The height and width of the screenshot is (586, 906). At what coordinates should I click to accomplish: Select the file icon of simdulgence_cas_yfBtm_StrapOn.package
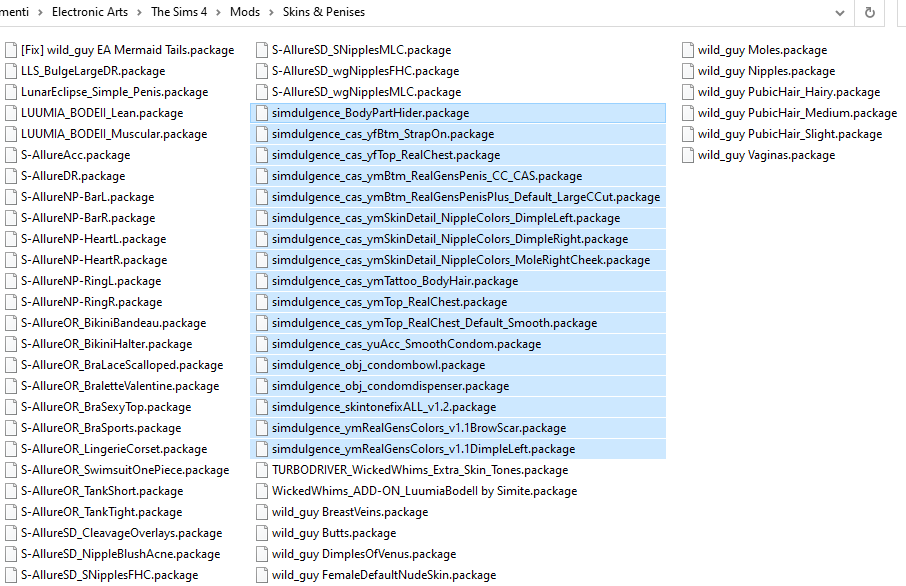tap(262, 134)
